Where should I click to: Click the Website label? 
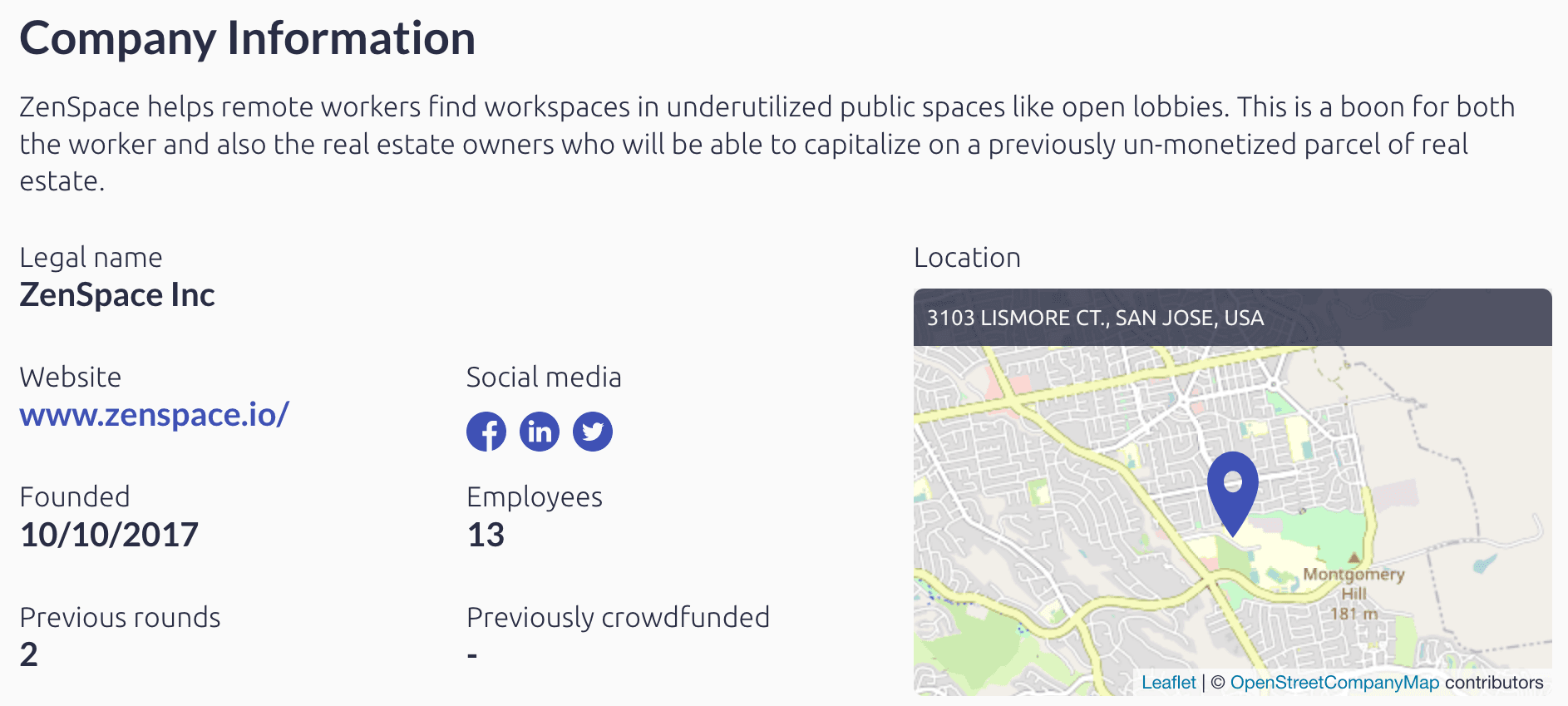click(x=71, y=378)
